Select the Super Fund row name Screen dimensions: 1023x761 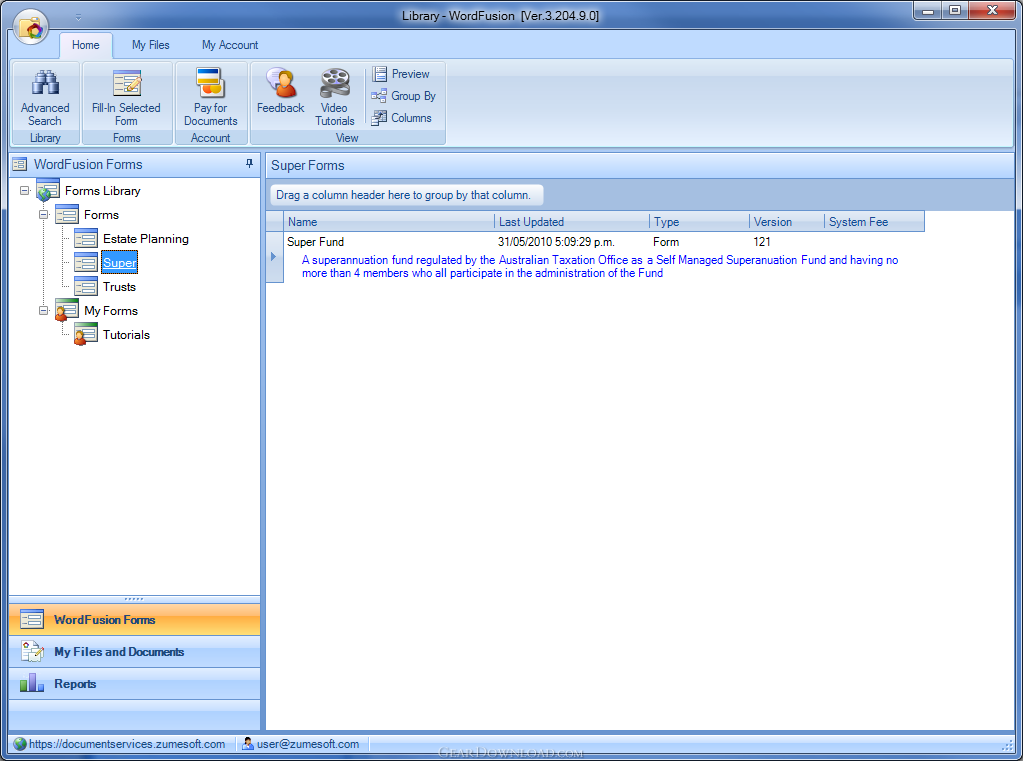(315, 242)
